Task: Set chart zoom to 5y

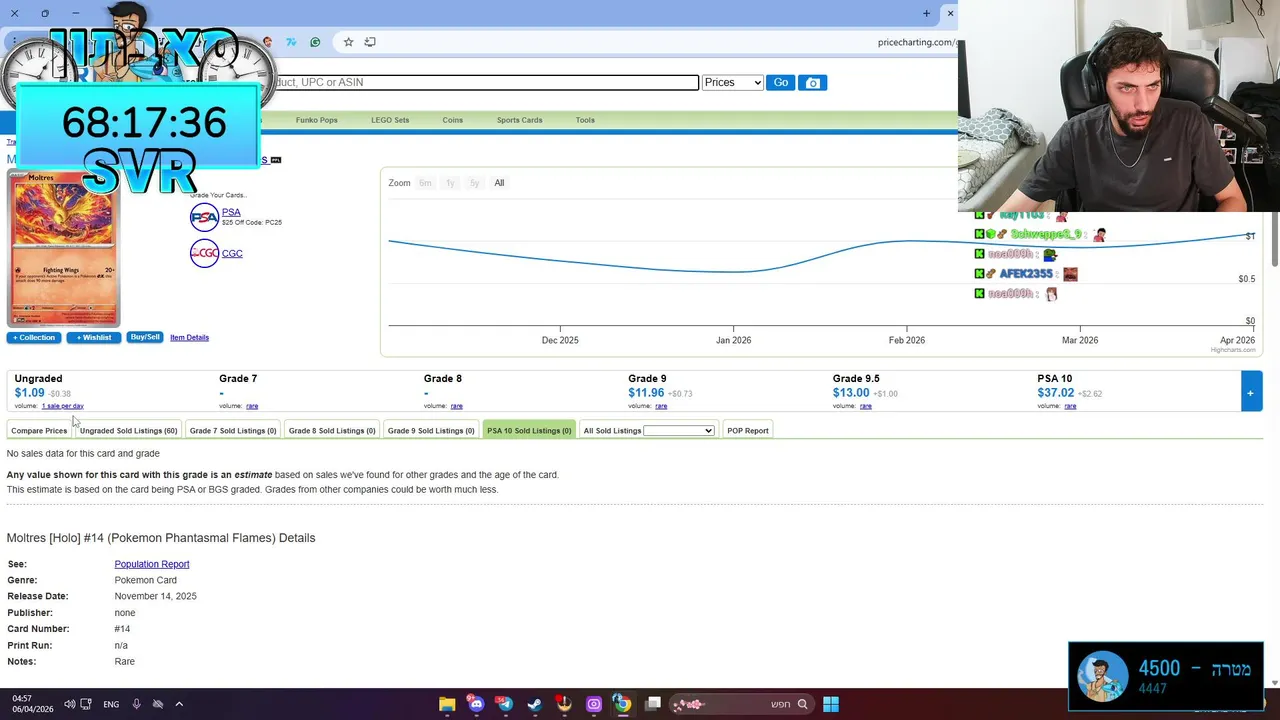Action: click(474, 183)
